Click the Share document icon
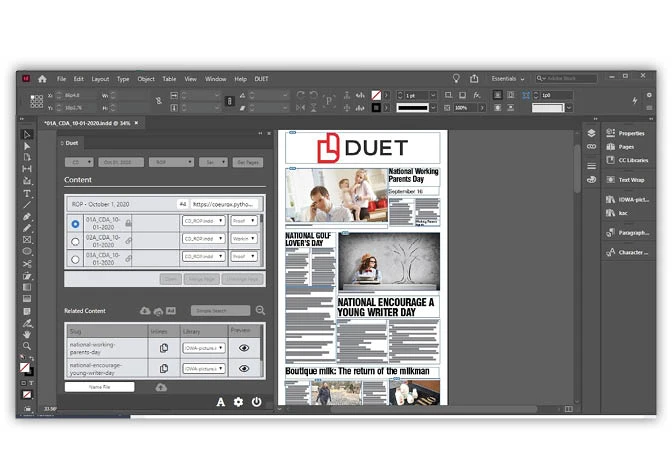The width and height of the screenshot is (672, 462). (474, 78)
